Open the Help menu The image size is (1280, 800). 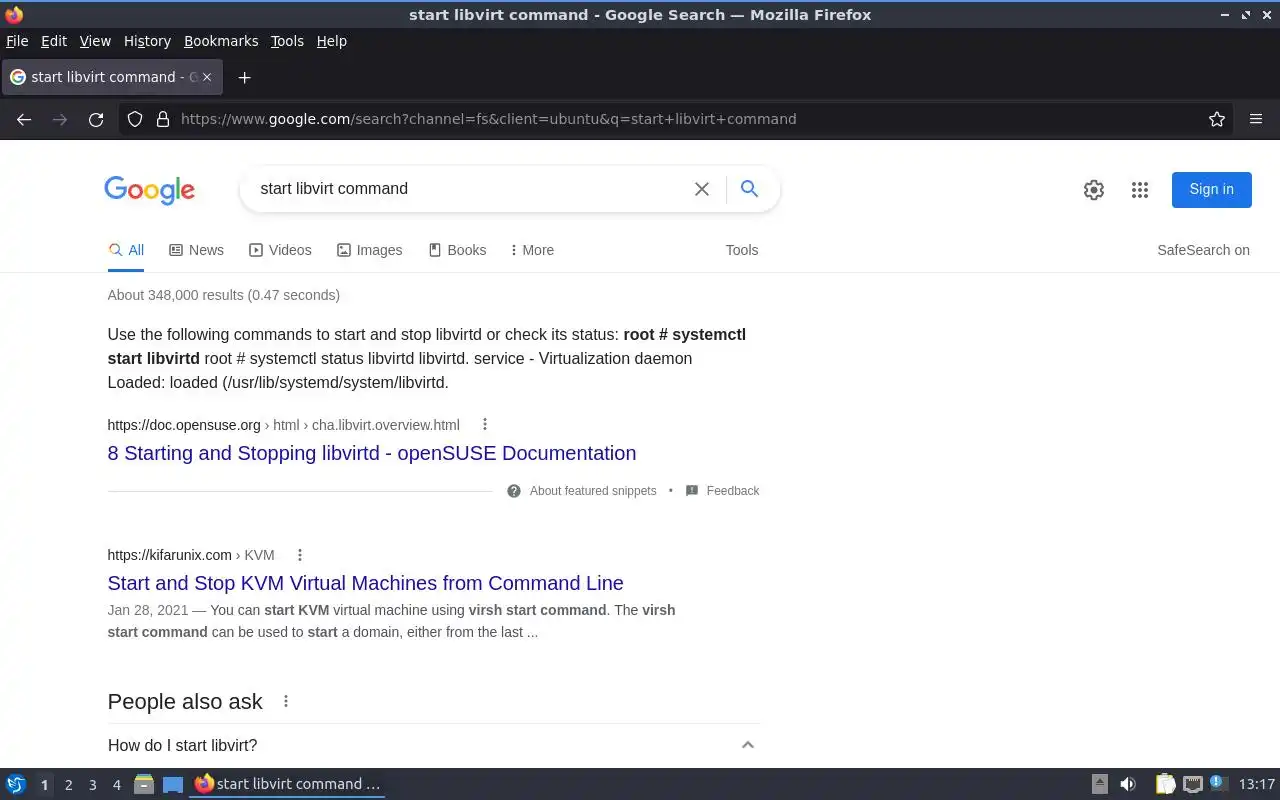click(x=332, y=41)
